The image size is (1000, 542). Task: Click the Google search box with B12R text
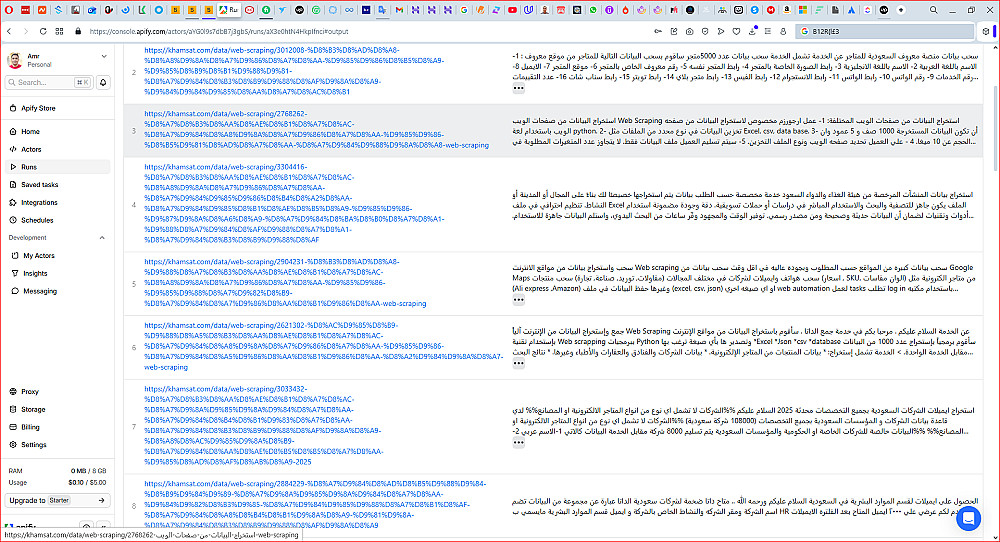885,31
